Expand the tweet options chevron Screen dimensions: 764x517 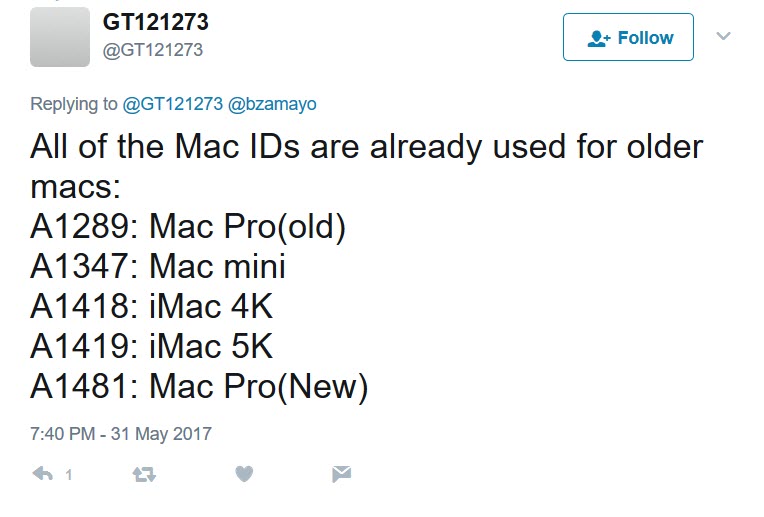pyautogui.click(x=724, y=37)
